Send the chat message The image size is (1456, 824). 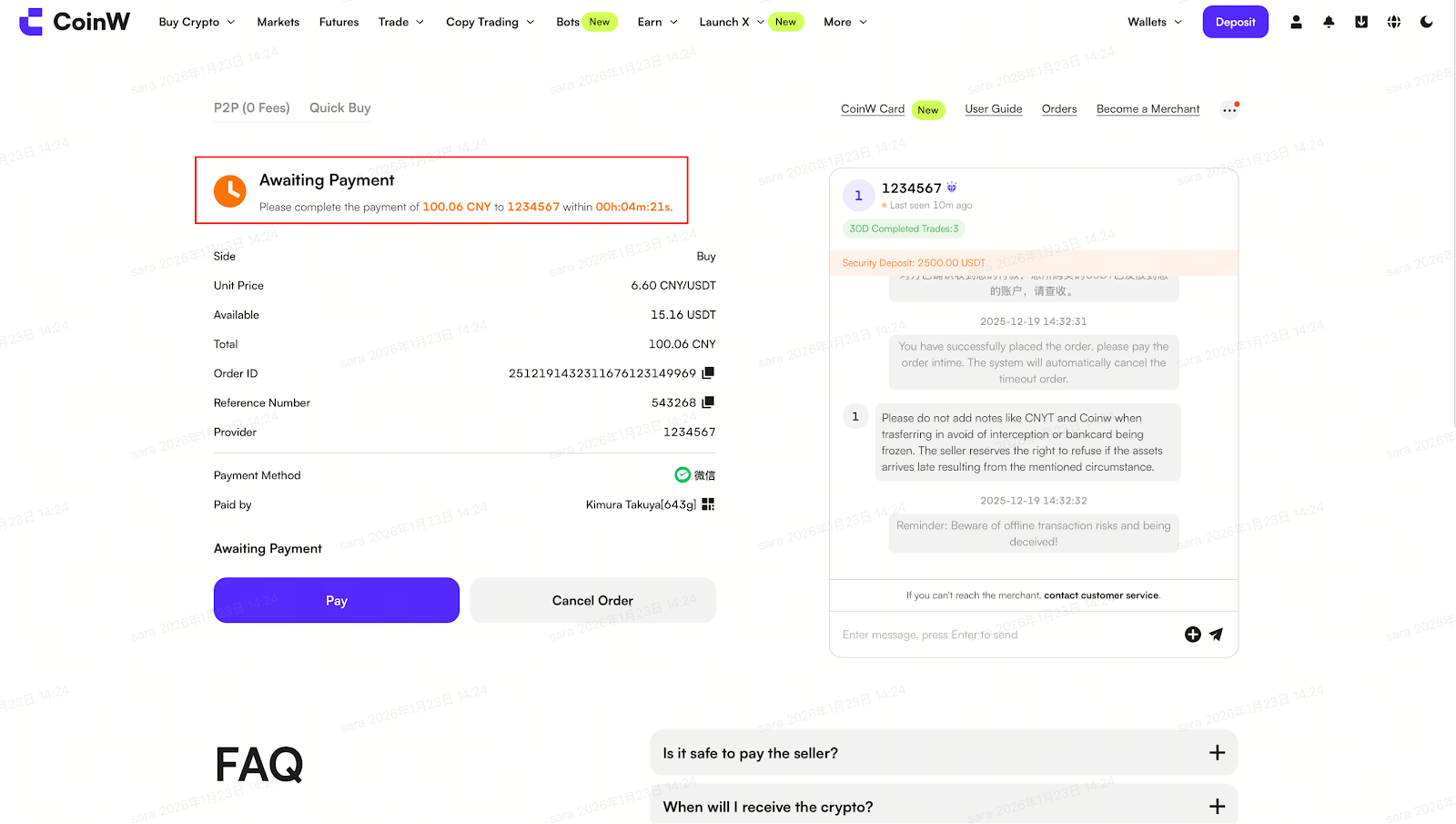click(1217, 635)
